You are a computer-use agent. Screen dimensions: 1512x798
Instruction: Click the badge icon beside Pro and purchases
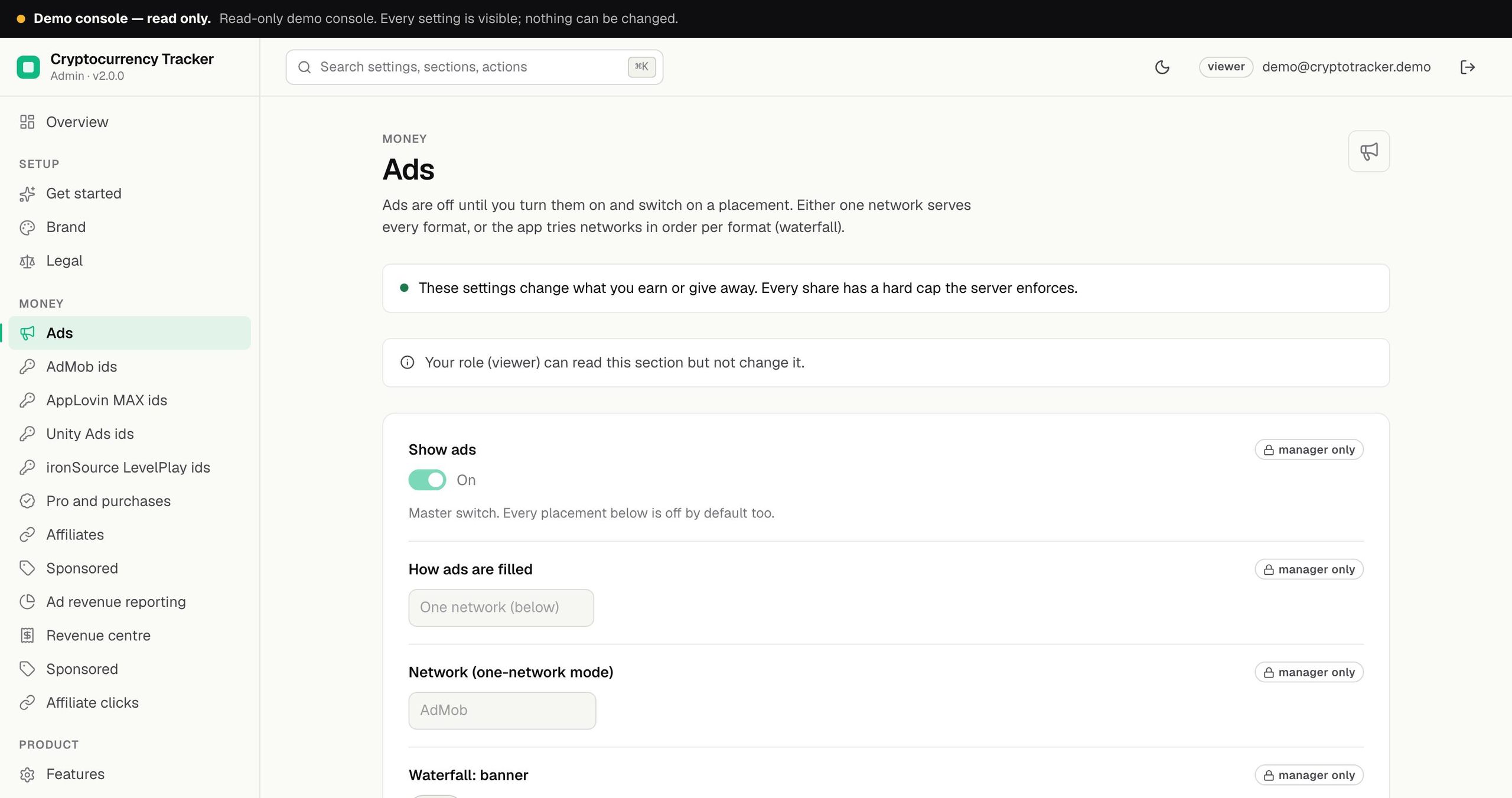tap(27, 501)
